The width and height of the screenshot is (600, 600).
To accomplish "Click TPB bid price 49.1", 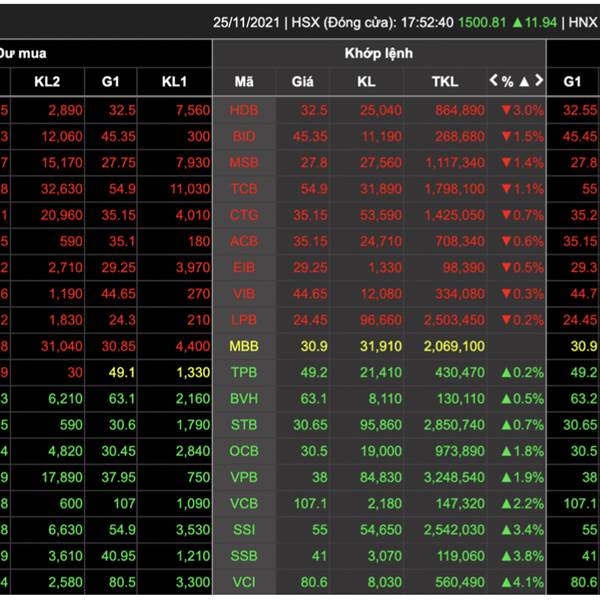I will [122, 372].
